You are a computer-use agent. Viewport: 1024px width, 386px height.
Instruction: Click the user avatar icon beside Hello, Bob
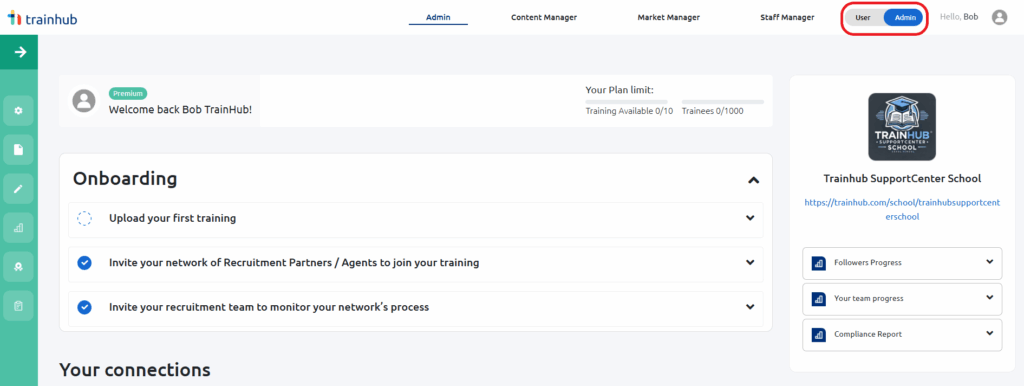coord(999,18)
